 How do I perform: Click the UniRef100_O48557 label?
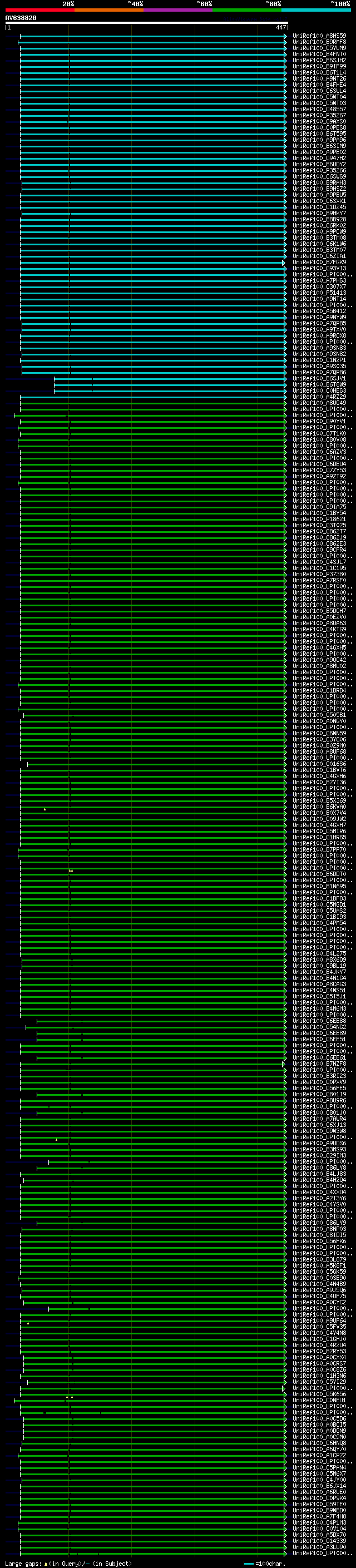(x=319, y=110)
